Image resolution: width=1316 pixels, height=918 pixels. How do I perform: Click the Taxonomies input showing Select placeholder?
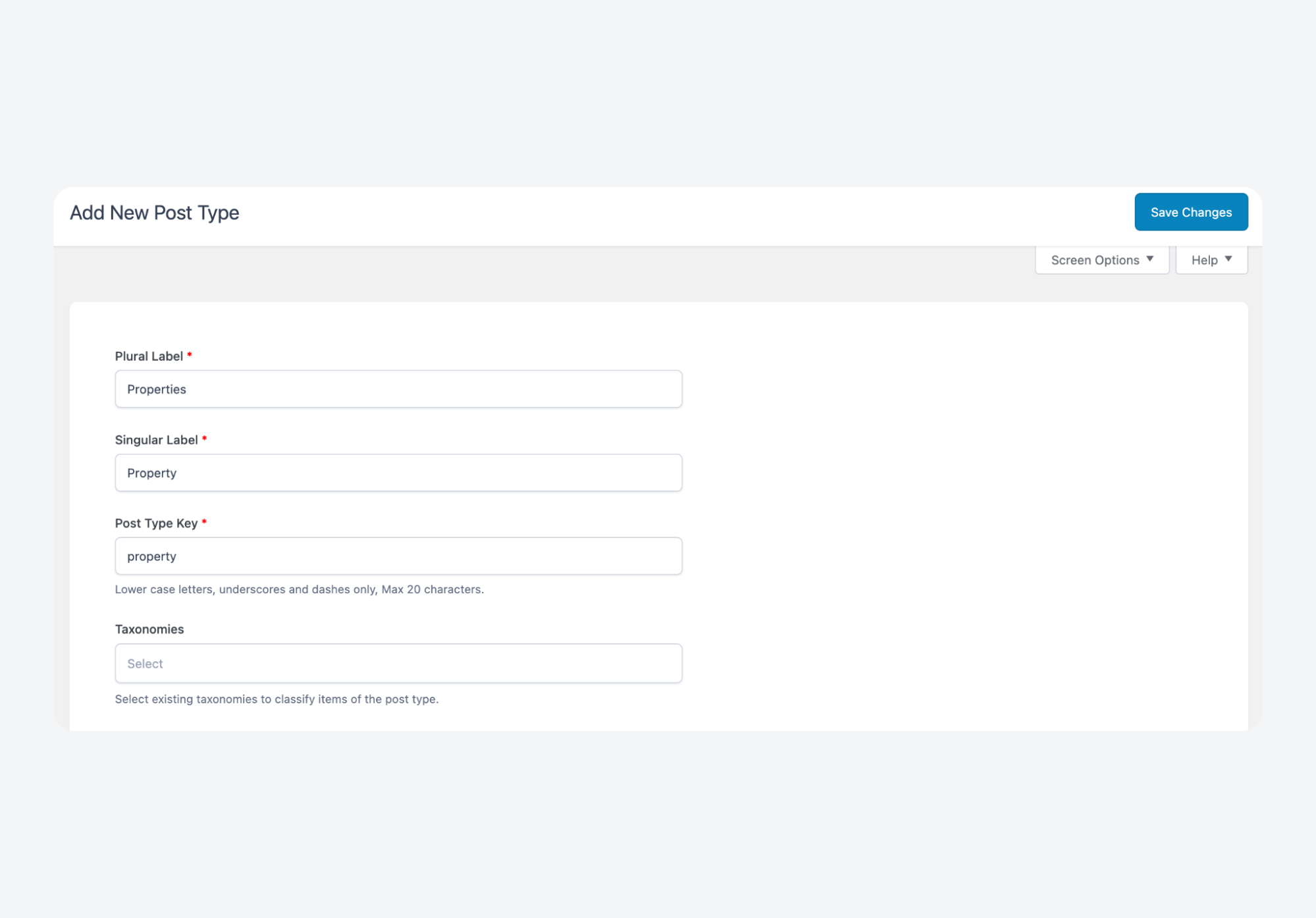pyautogui.click(x=398, y=663)
